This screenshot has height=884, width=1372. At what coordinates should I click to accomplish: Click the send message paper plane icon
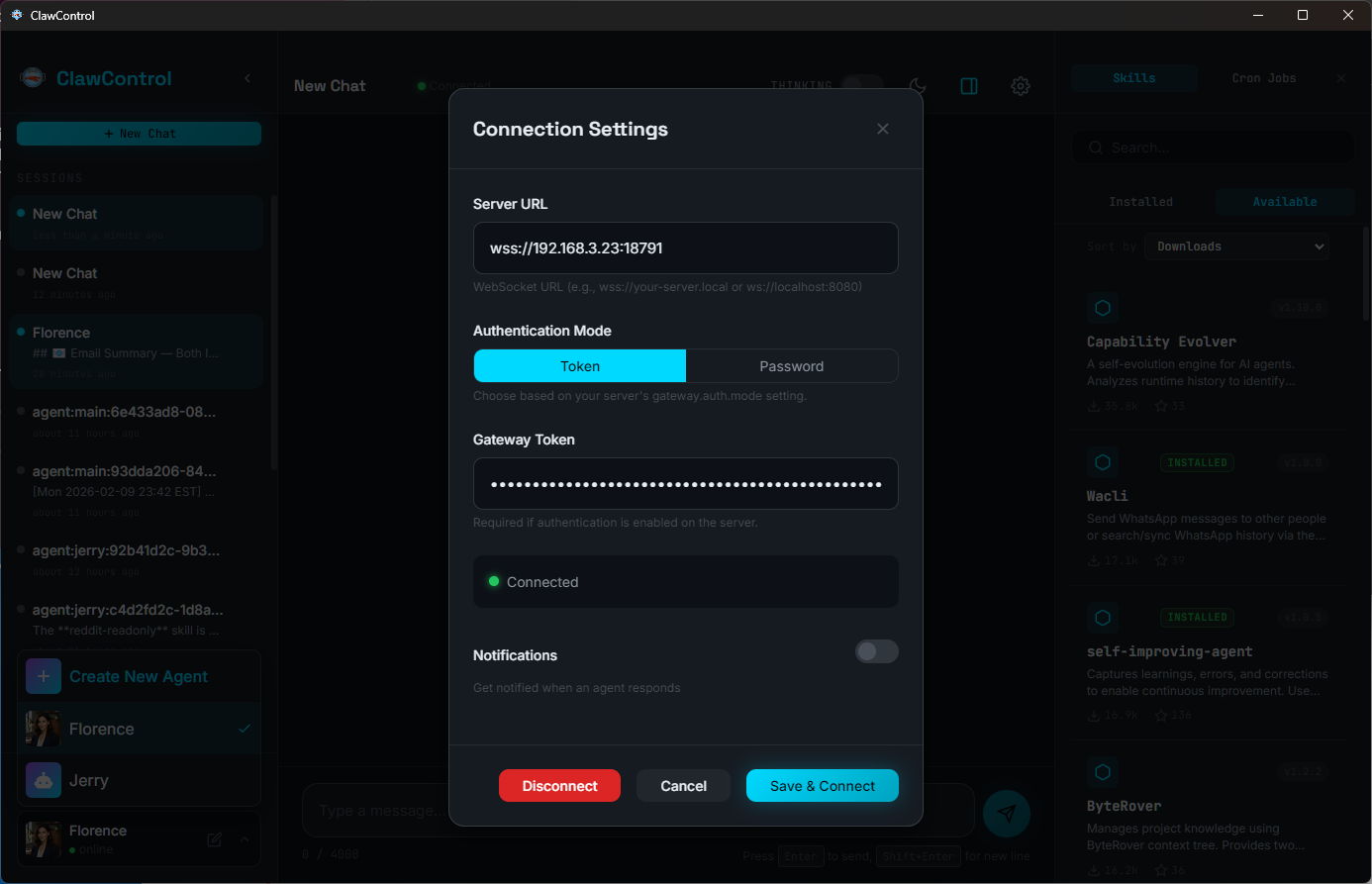[x=1006, y=813]
